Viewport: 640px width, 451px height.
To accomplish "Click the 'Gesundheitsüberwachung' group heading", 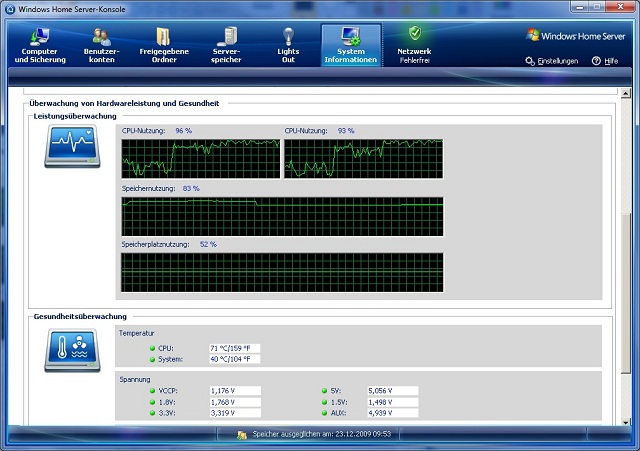I will click(80, 317).
